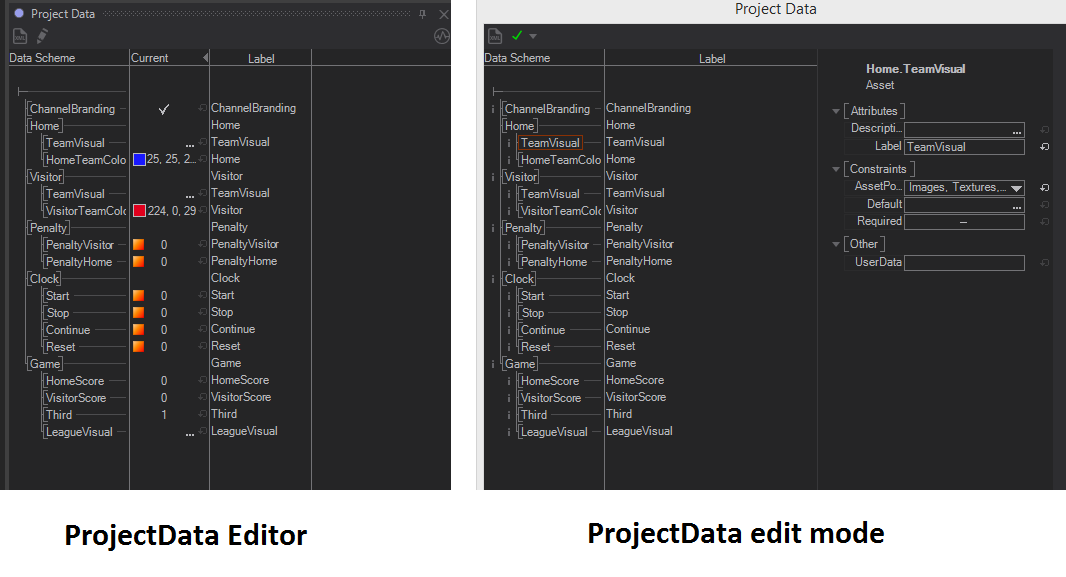Image resolution: width=1066 pixels, height=577 pixels.
Task: Toggle the ChannelBranding checkmark value
Action: click(164, 109)
